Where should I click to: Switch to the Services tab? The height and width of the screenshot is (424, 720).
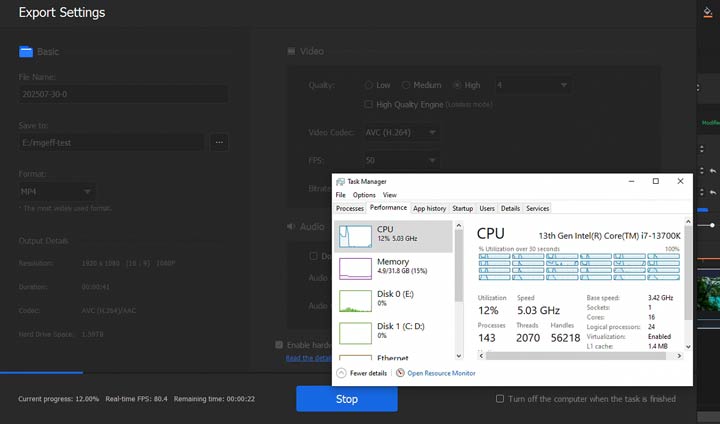click(537, 209)
